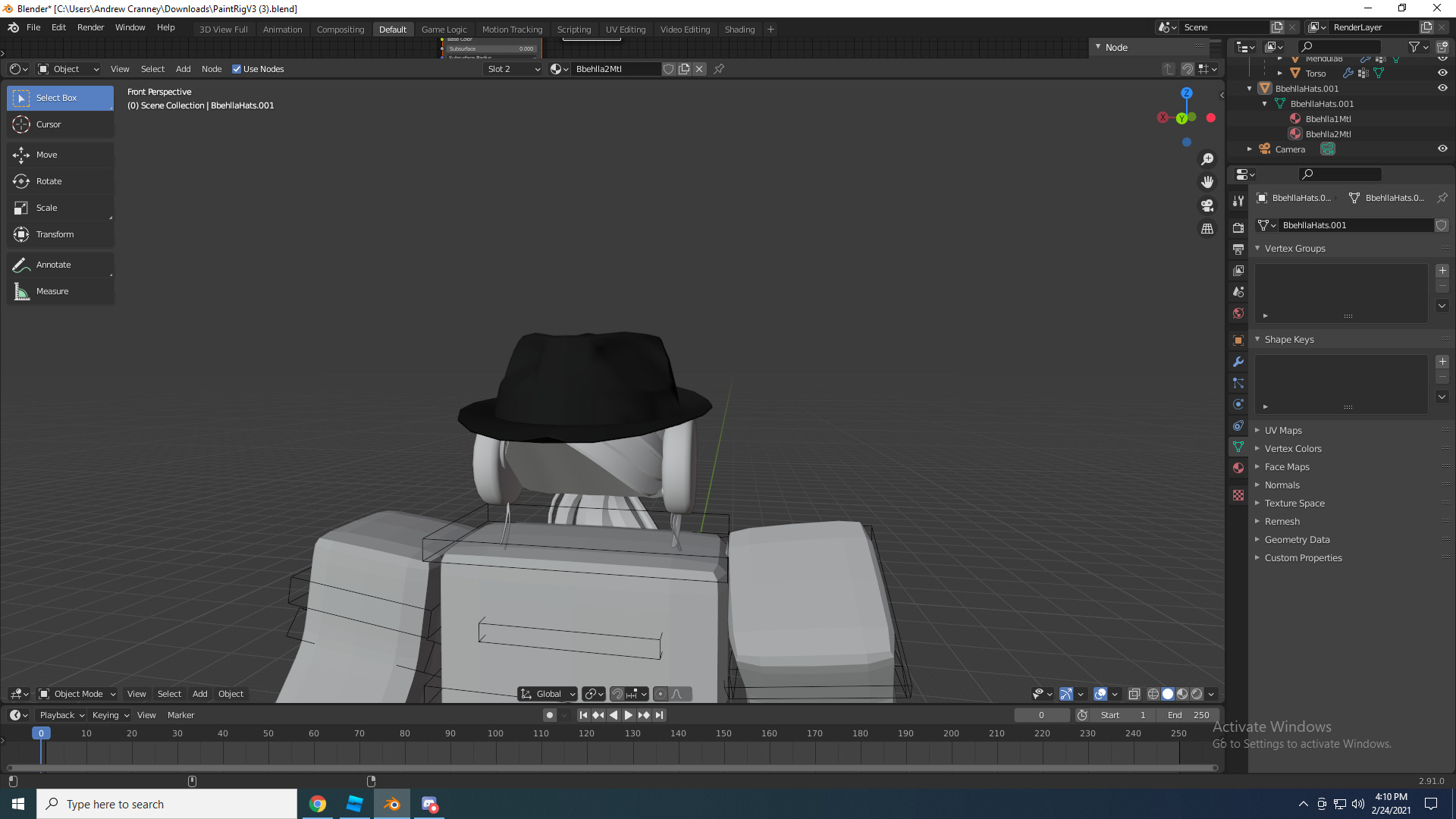1456x819 pixels.
Task: Open the Material properties tab
Action: pos(1238,467)
